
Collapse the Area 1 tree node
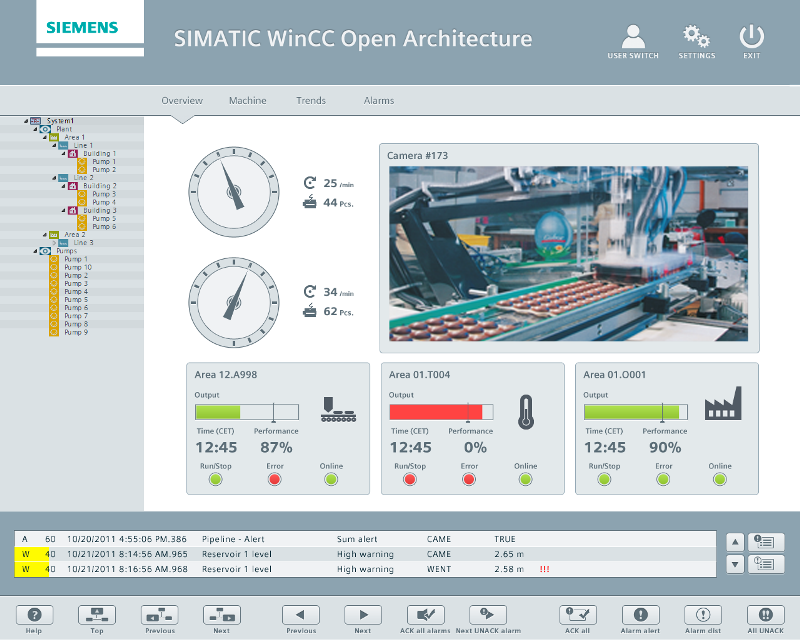click(x=45, y=137)
